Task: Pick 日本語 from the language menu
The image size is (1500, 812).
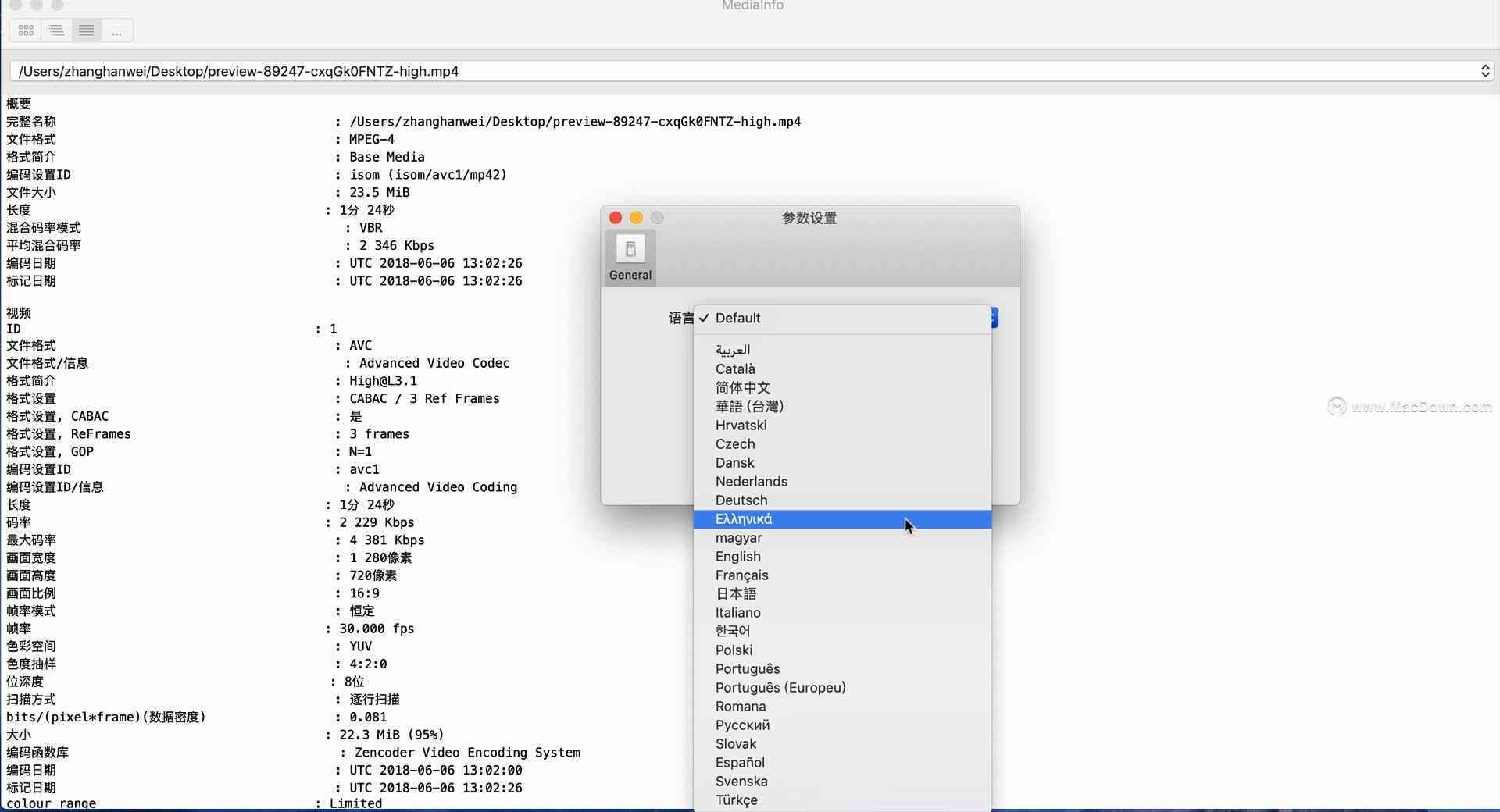Action: [842, 593]
